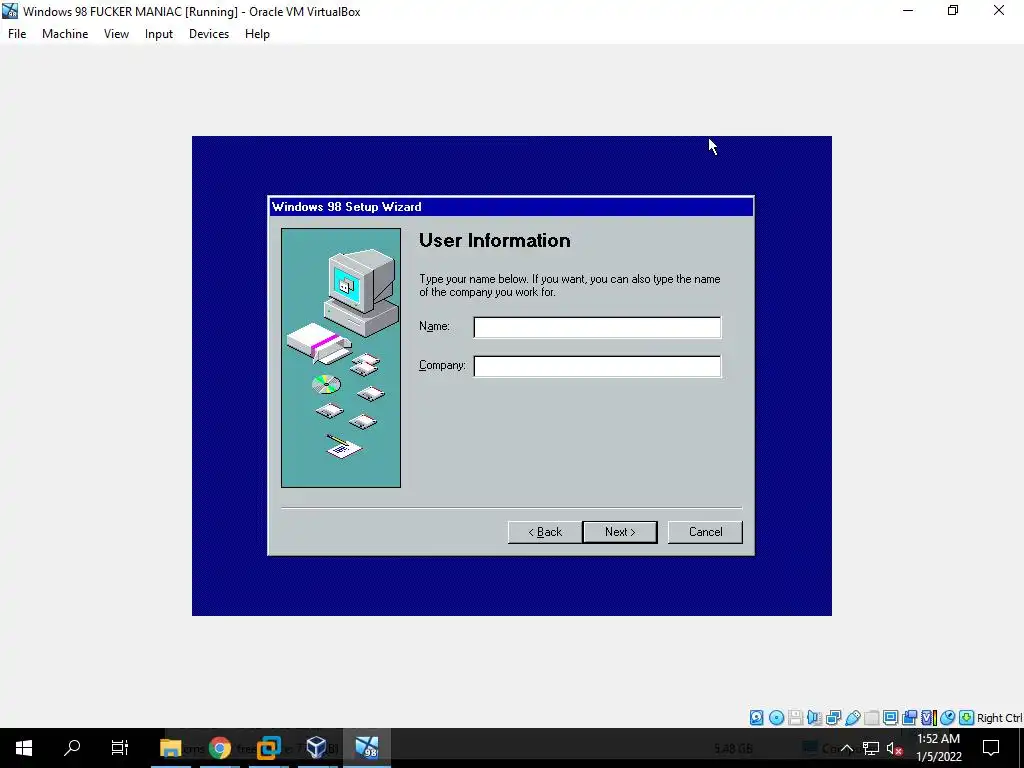The width and height of the screenshot is (1024, 768).
Task: Click the network adapters status icon
Action: click(833, 718)
